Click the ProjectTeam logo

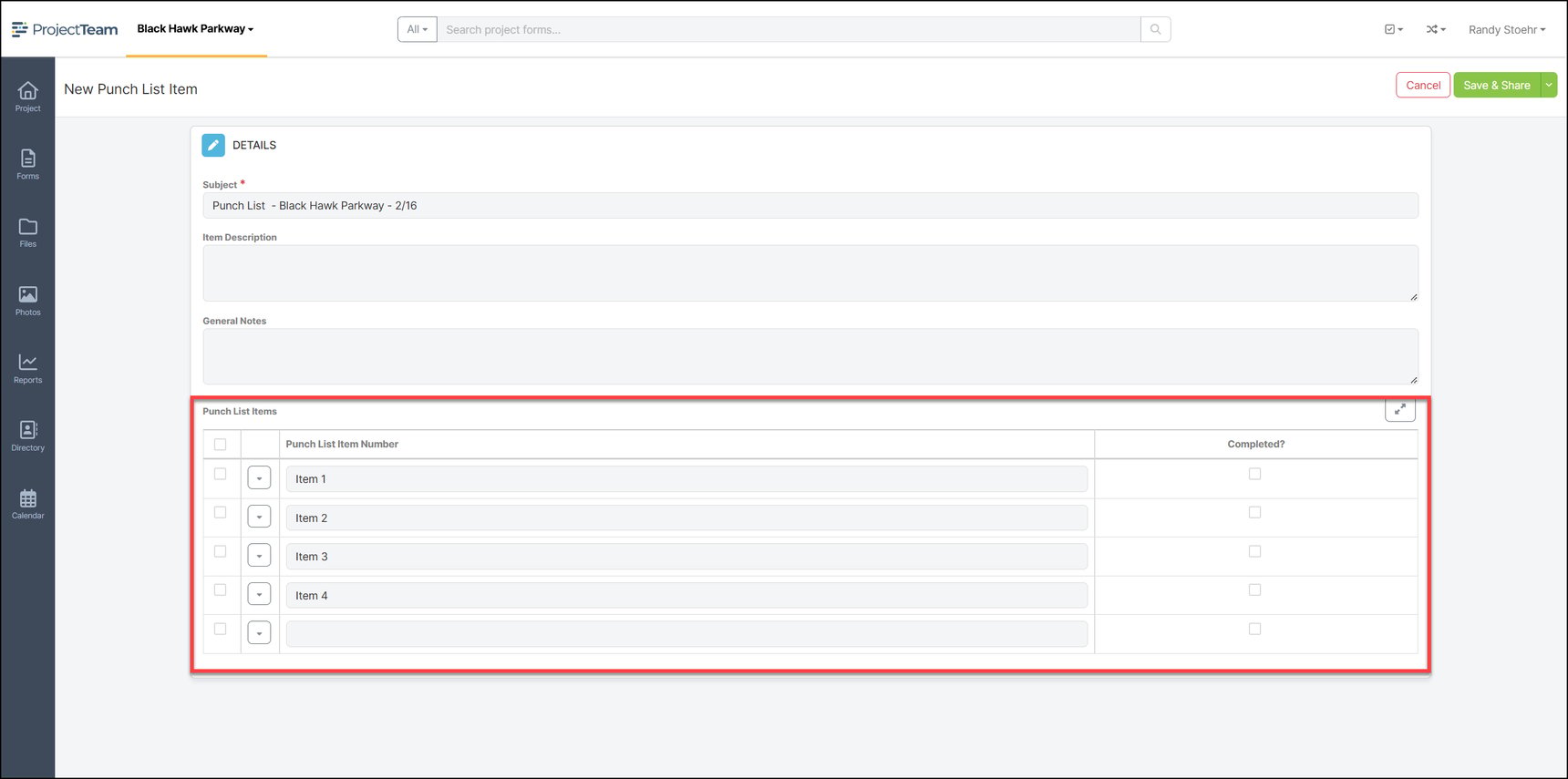coord(65,29)
